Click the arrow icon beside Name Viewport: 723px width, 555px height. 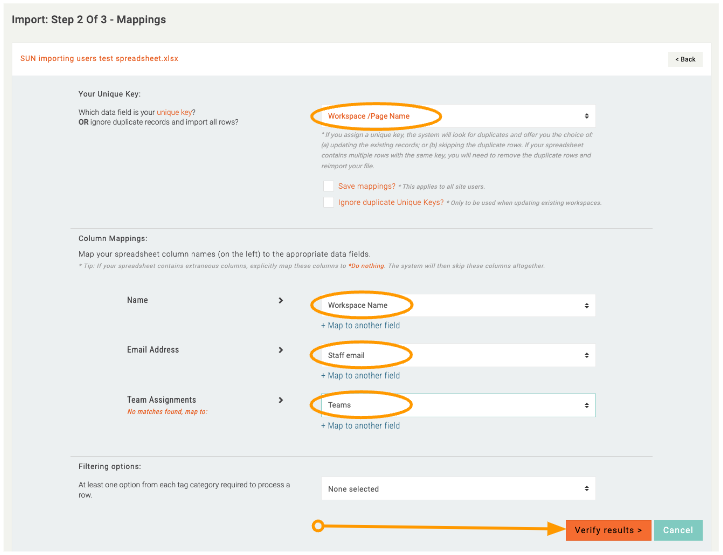coord(280,300)
